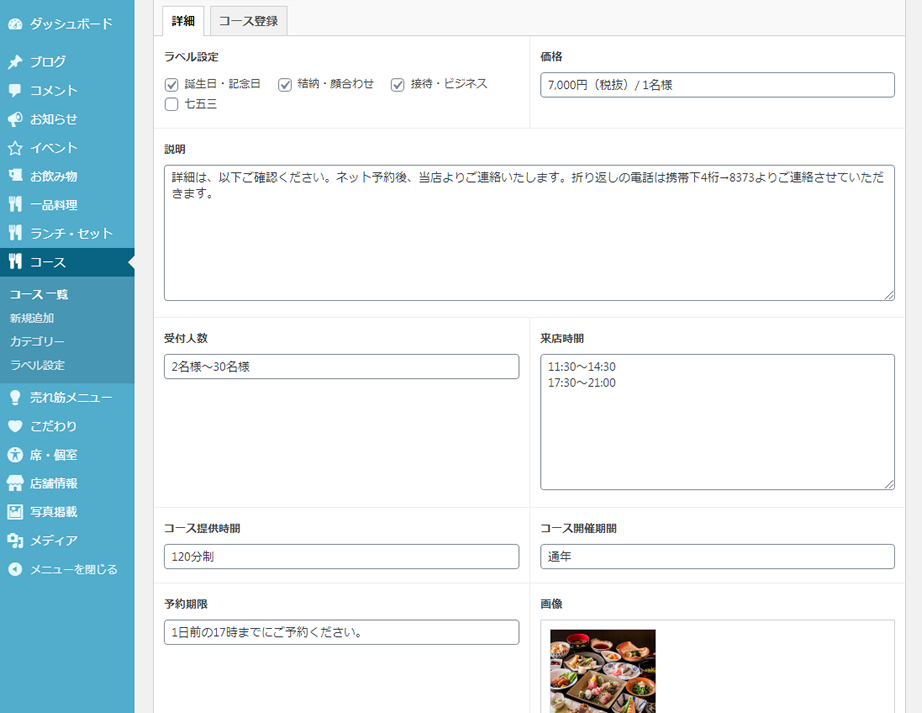The width and height of the screenshot is (922, 713).
Task: Open 新規追加 under コース
Action: (32, 318)
